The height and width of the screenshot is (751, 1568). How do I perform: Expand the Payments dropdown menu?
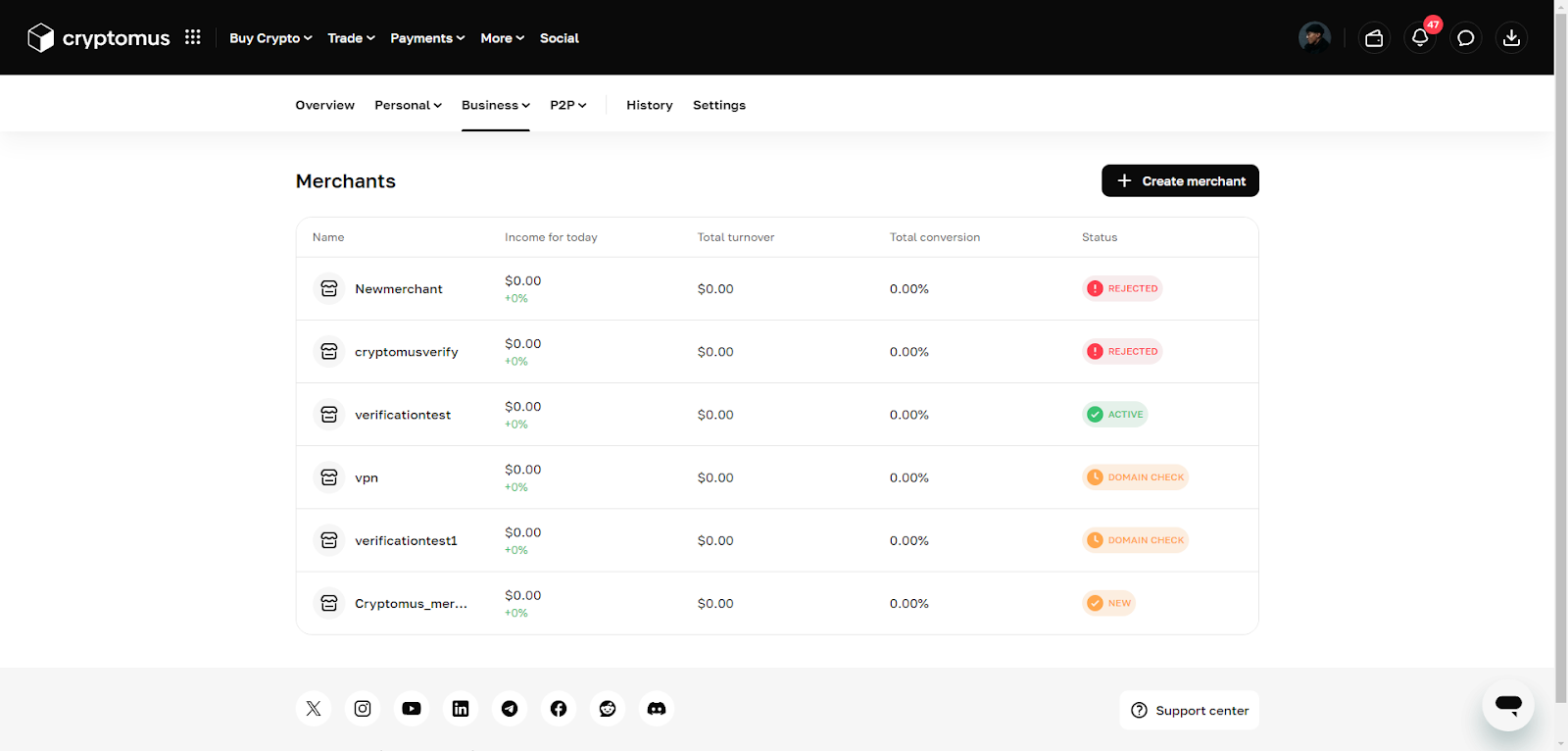(x=427, y=38)
